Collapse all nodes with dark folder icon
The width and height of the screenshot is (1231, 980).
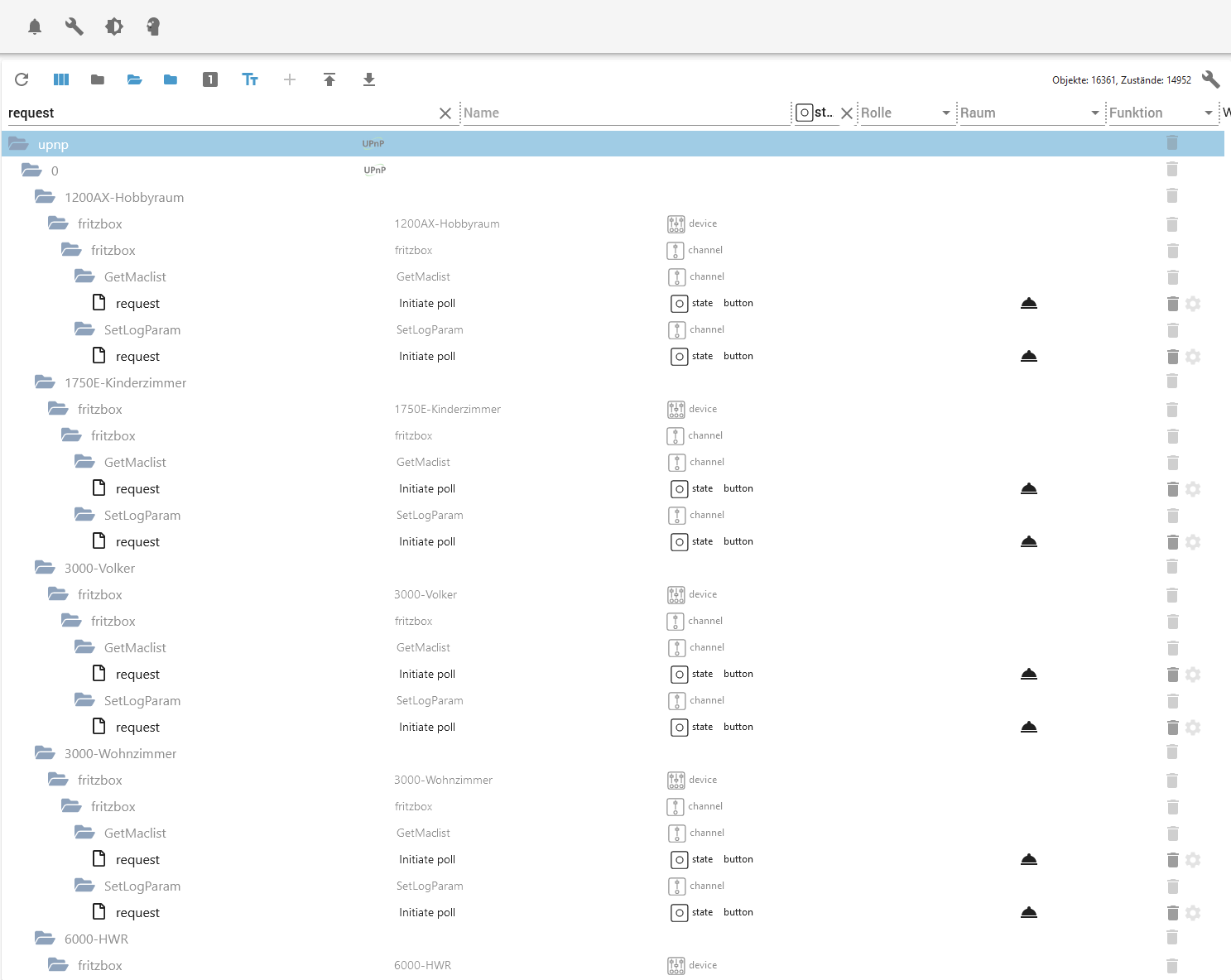click(x=98, y=79)
